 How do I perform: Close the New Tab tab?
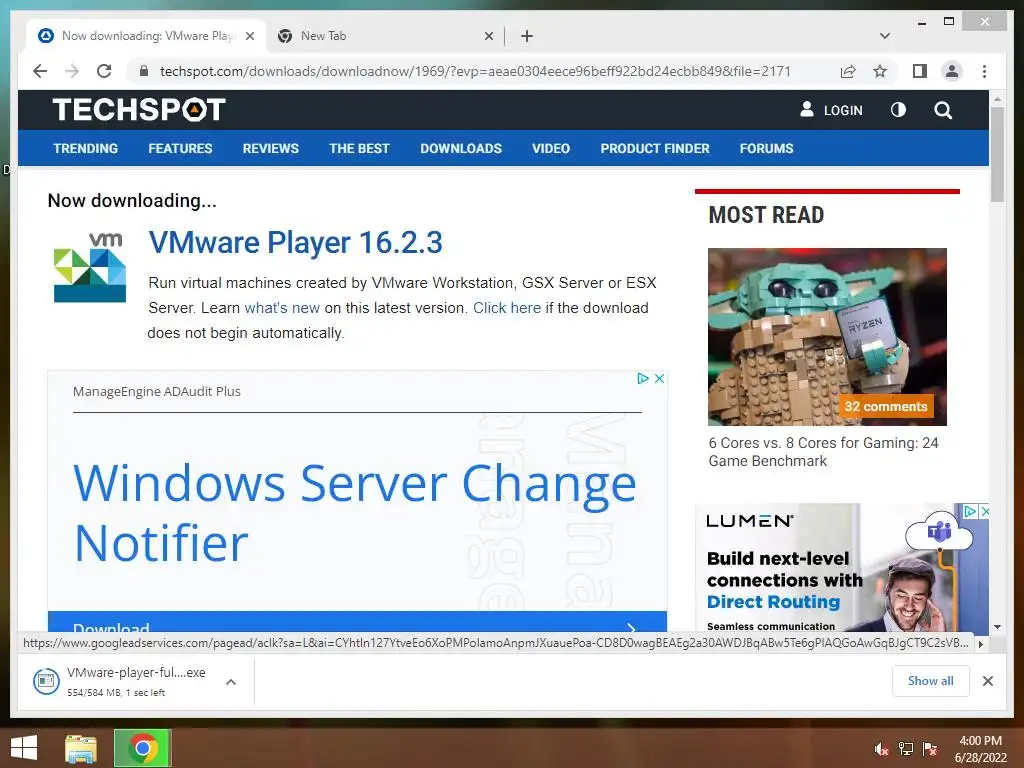488,36
